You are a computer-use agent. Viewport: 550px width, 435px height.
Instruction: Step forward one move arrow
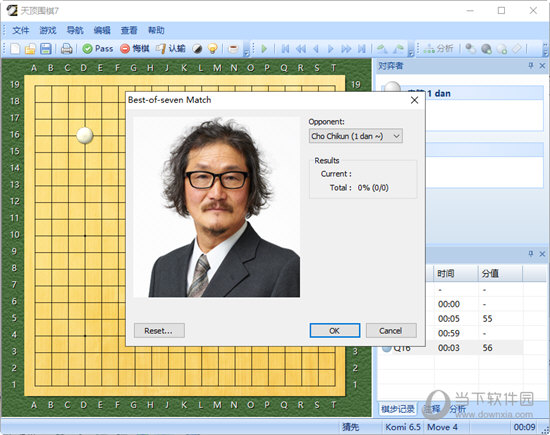click(330, 48)
